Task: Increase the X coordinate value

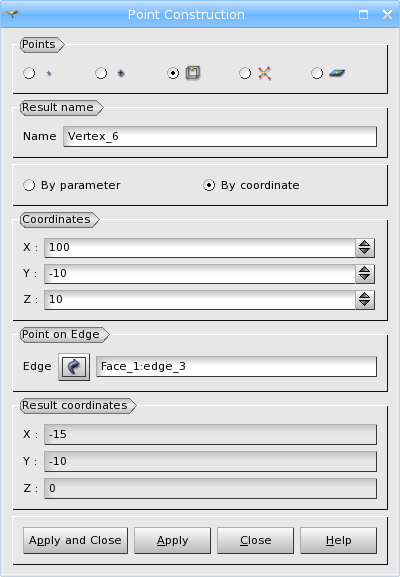Action: [365, 243]
